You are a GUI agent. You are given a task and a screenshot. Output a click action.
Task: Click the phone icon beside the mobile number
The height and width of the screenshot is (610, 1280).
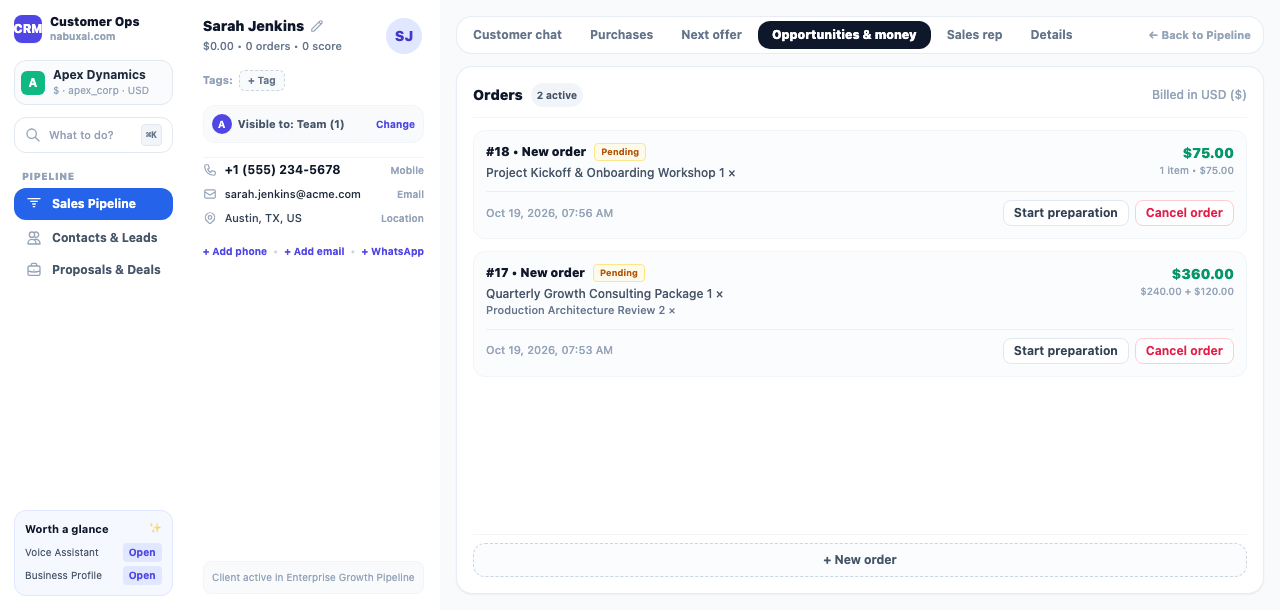pyautogui.click(x=210, y=170)
